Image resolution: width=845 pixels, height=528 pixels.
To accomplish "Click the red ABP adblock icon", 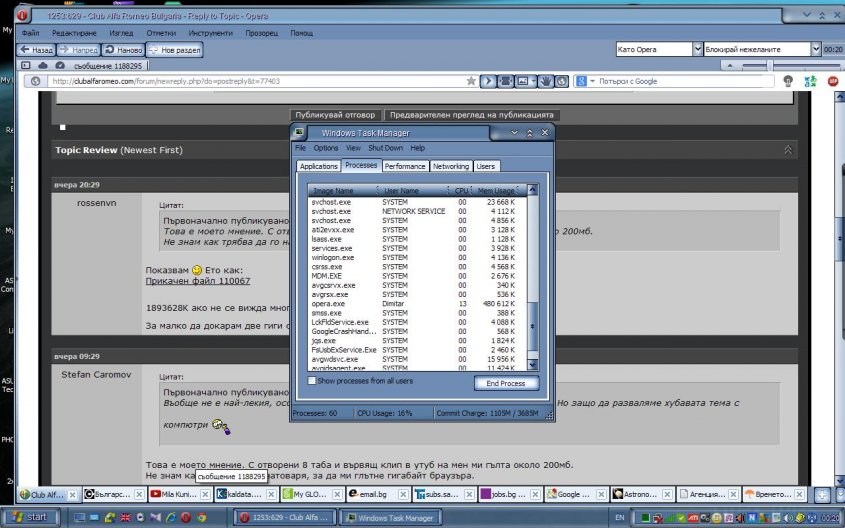I will click(x=833, y=81).
